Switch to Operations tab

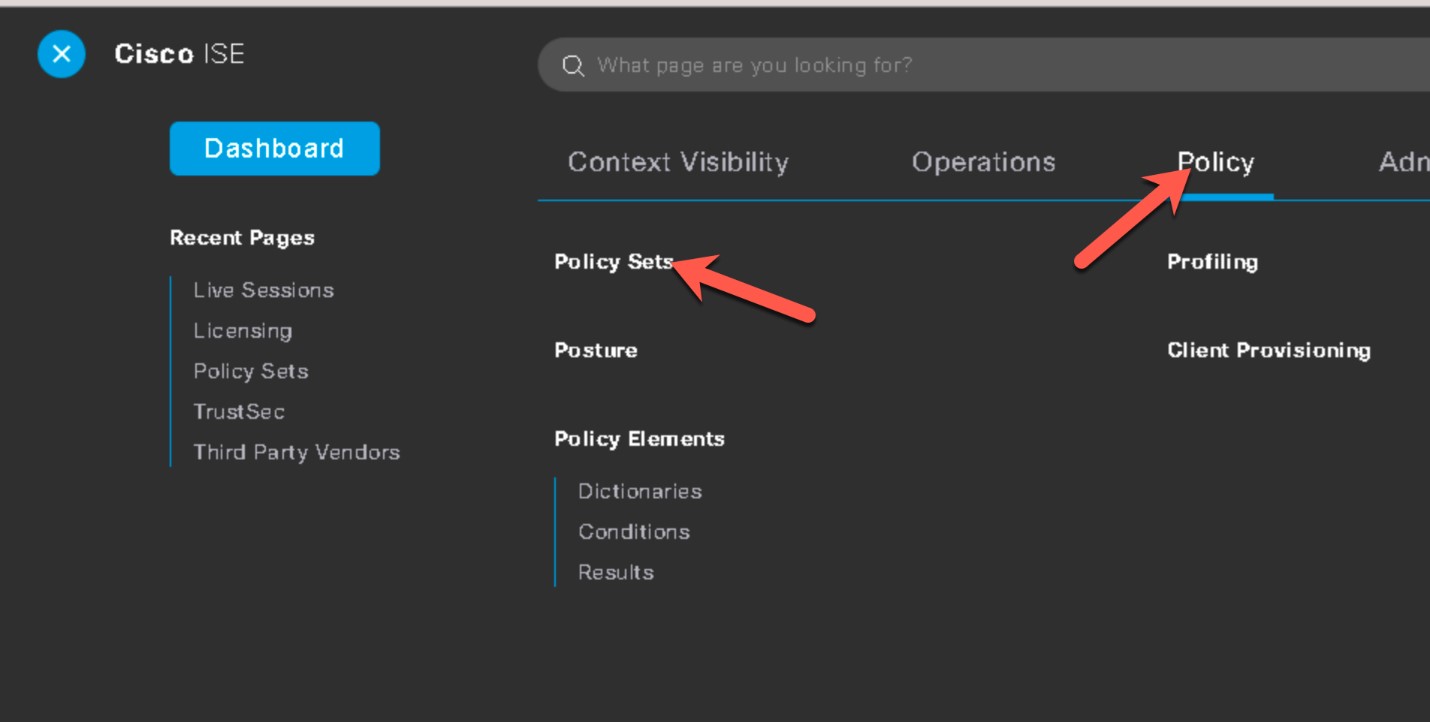coord(983,162)
